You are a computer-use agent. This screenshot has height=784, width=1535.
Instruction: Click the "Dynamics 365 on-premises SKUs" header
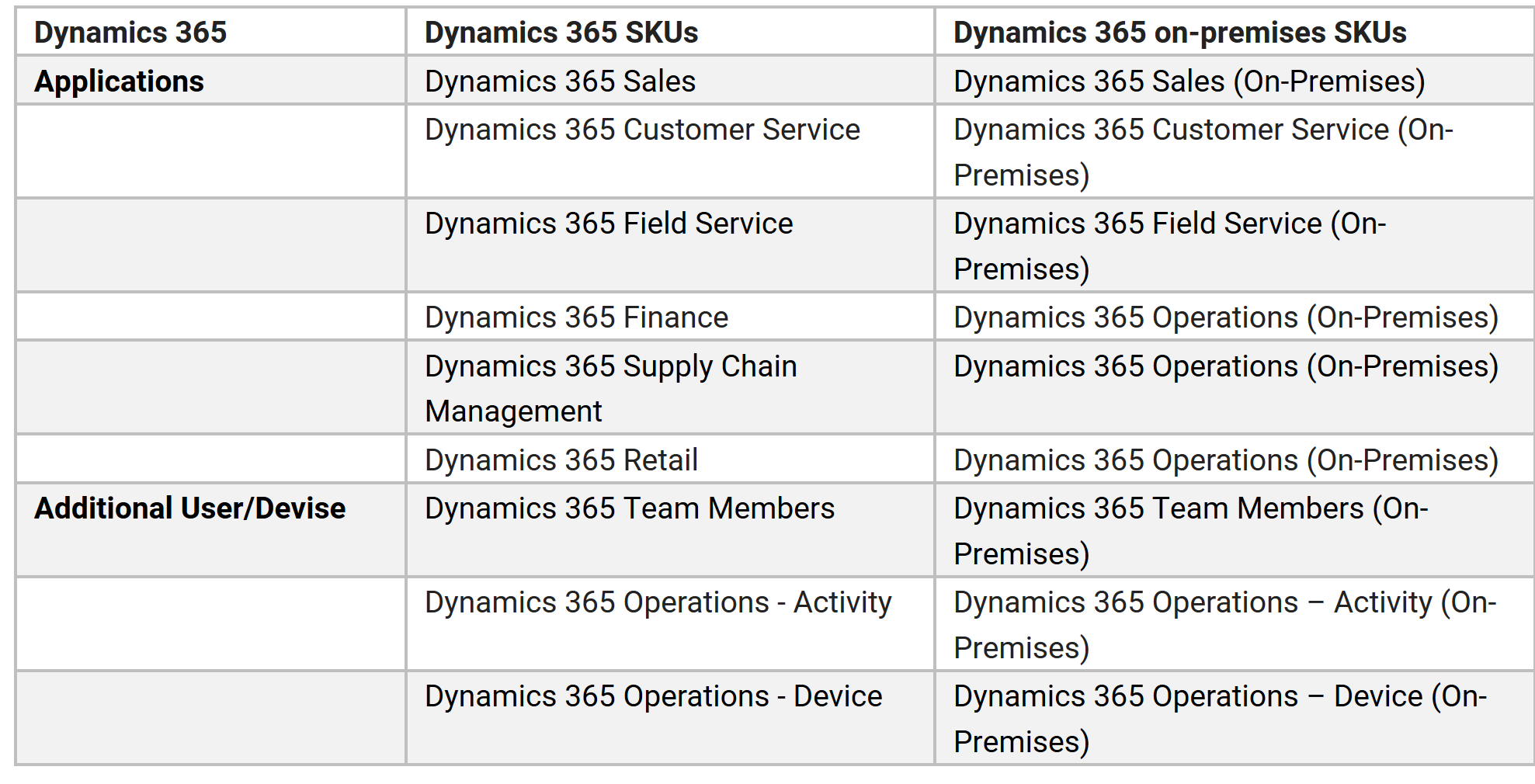click(1179, 33)
